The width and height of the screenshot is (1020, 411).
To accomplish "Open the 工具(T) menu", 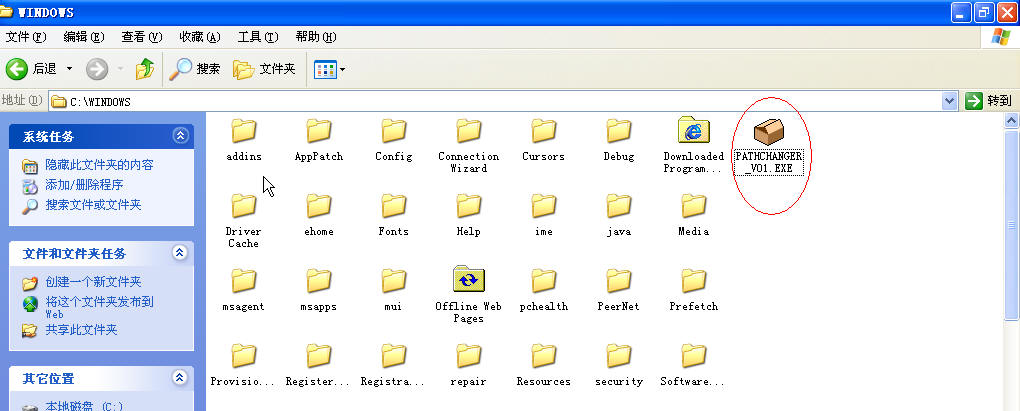I will (258, 37).
